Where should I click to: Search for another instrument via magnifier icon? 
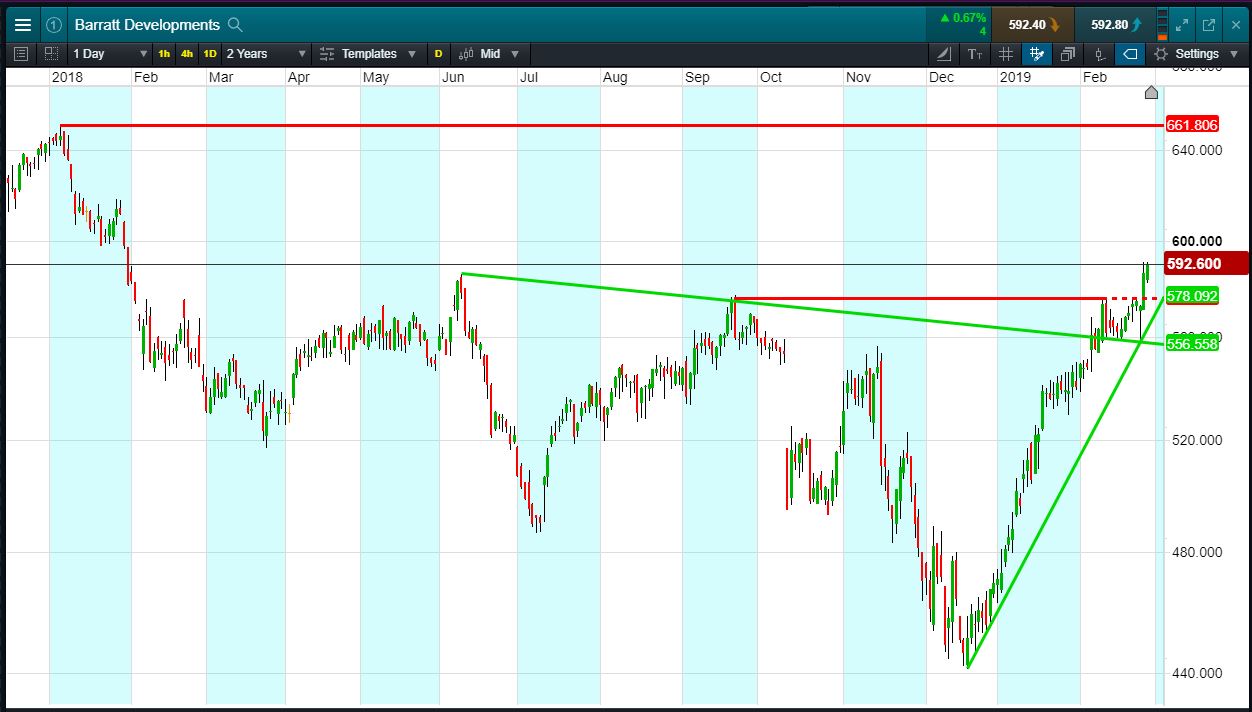(x=235, y=25)
